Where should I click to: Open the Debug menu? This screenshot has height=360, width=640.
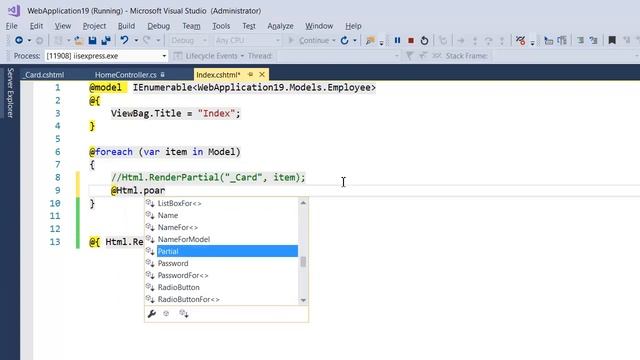click(x=159, y=26)
